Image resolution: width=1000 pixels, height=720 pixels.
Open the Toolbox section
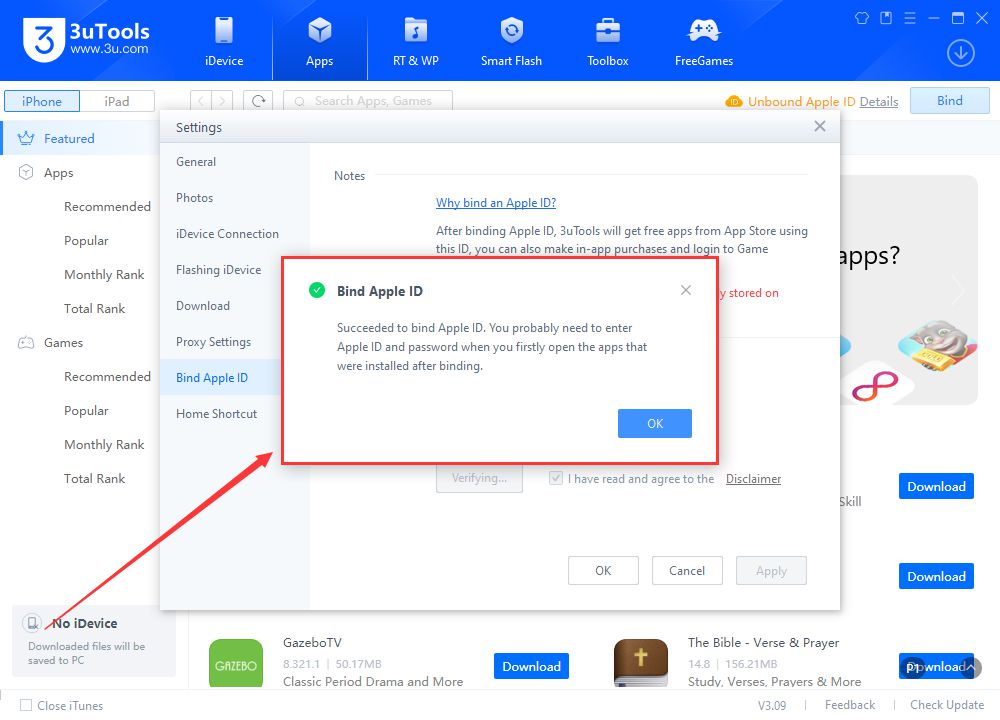[x=607, y=41]
